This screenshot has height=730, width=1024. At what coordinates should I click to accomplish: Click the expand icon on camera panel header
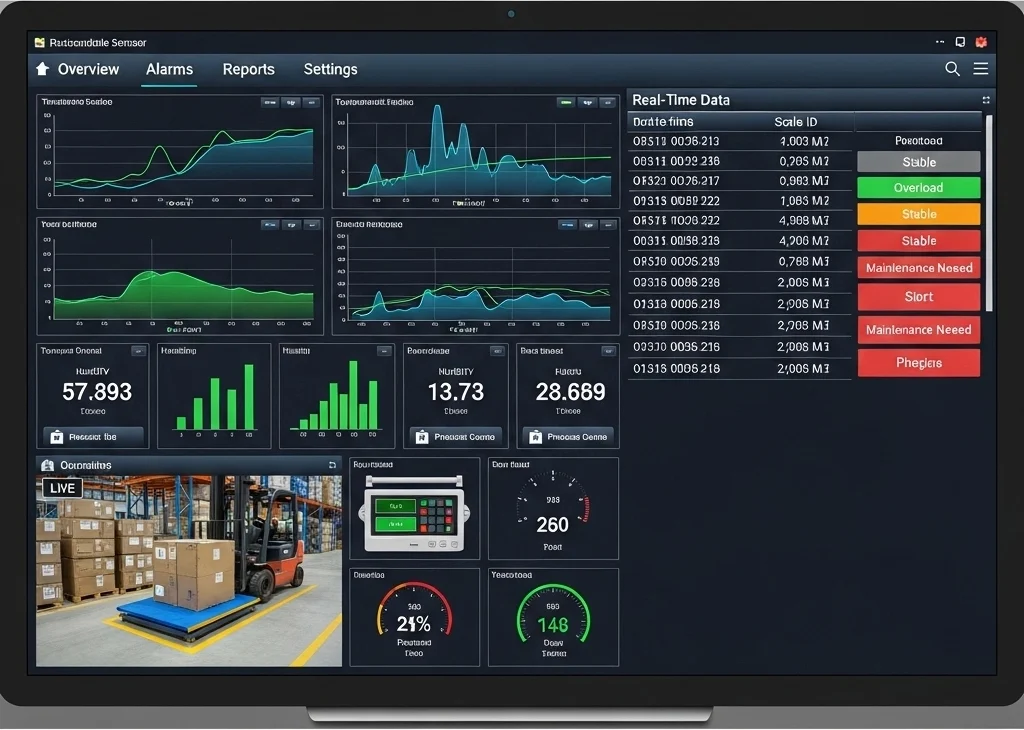[x=332, y=465]
